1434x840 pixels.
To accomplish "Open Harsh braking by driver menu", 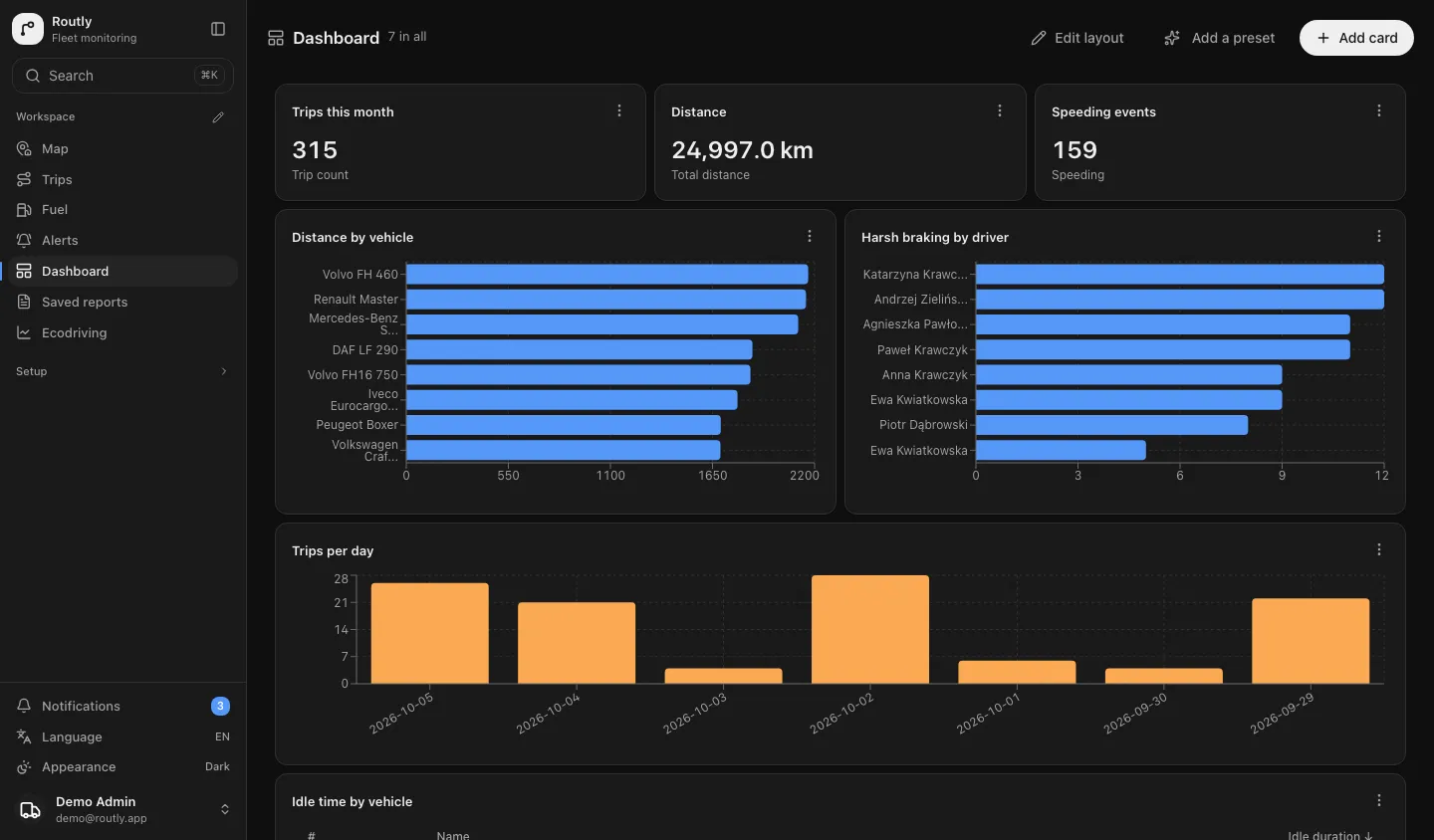I will (x=1379, y=236).
